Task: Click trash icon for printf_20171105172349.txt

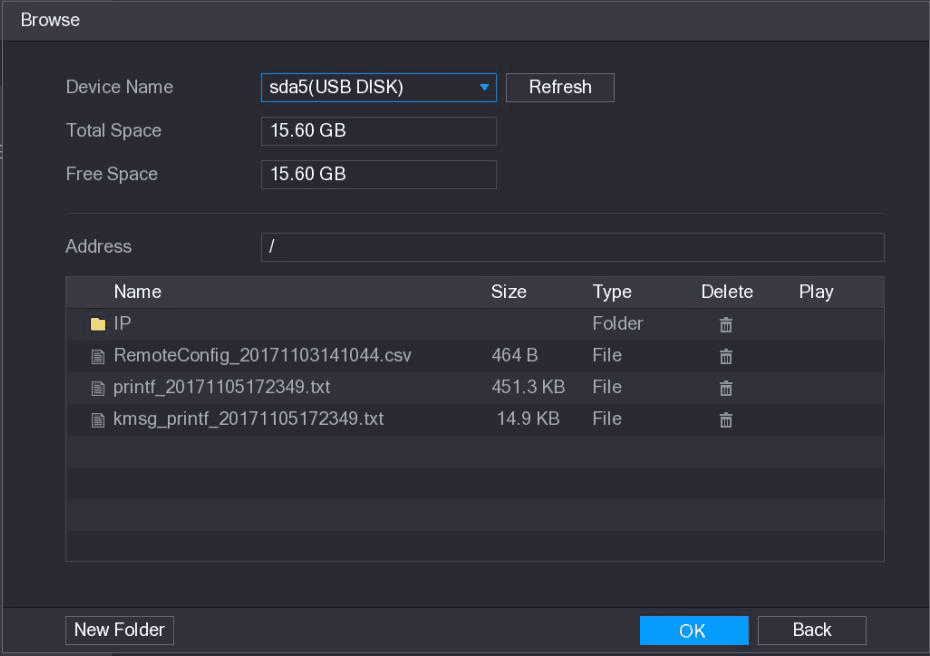Action: click(725, 388)
